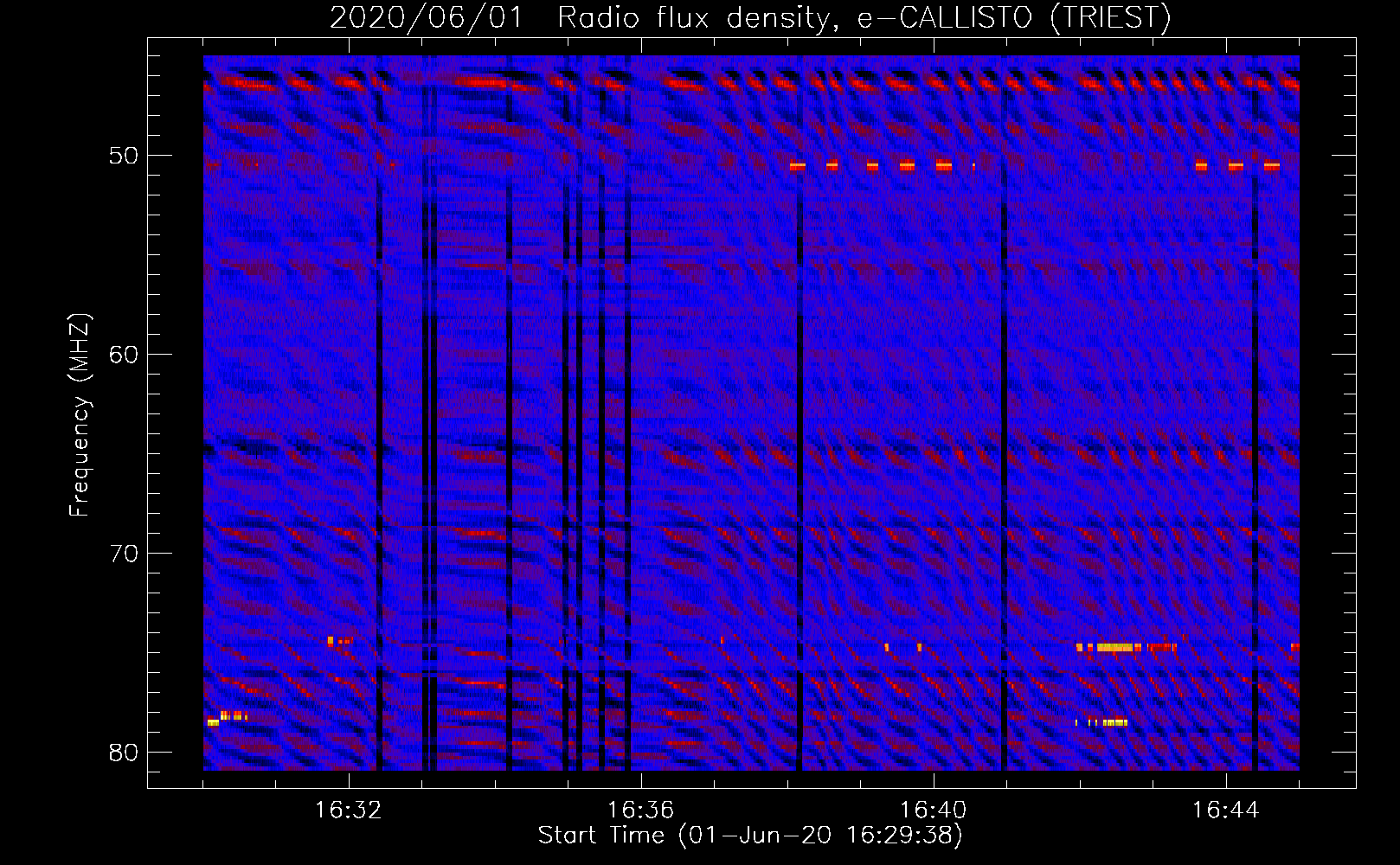The image size is (1400, 865).
Task: Click the 70 frequency tick label
Action: (124, 554)
